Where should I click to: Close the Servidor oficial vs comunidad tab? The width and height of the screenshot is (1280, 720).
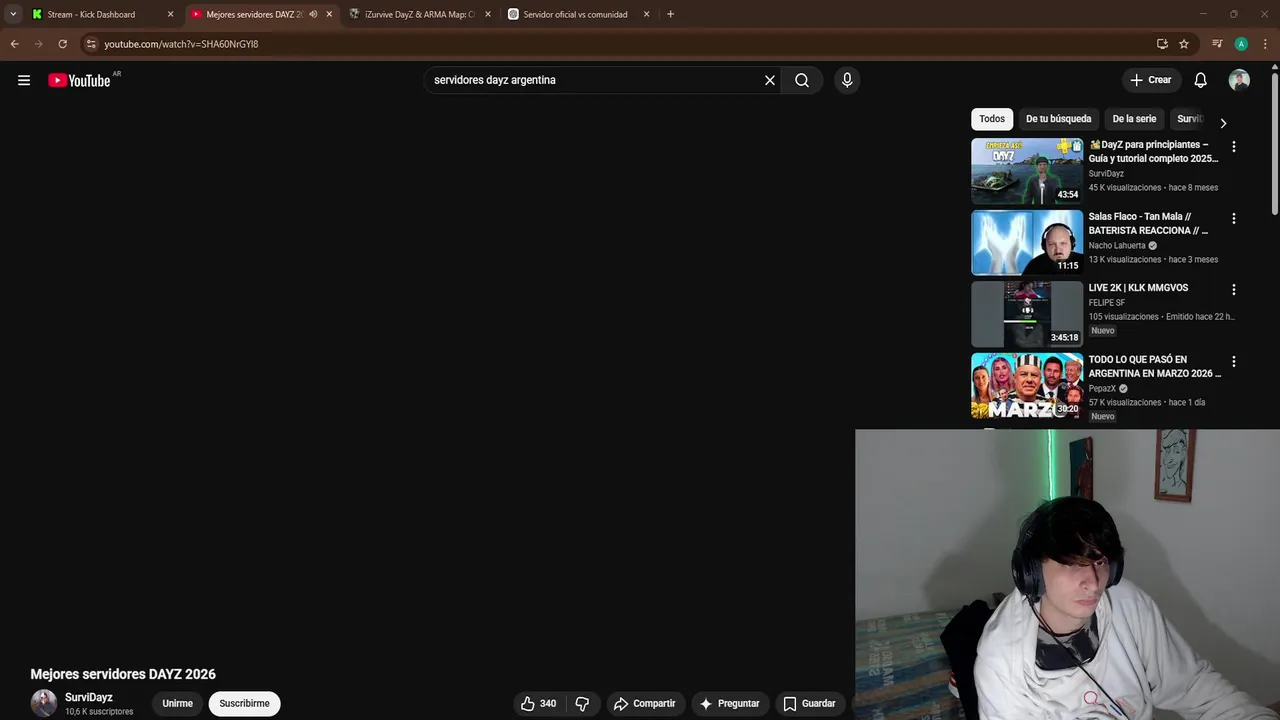click(646, 14)
